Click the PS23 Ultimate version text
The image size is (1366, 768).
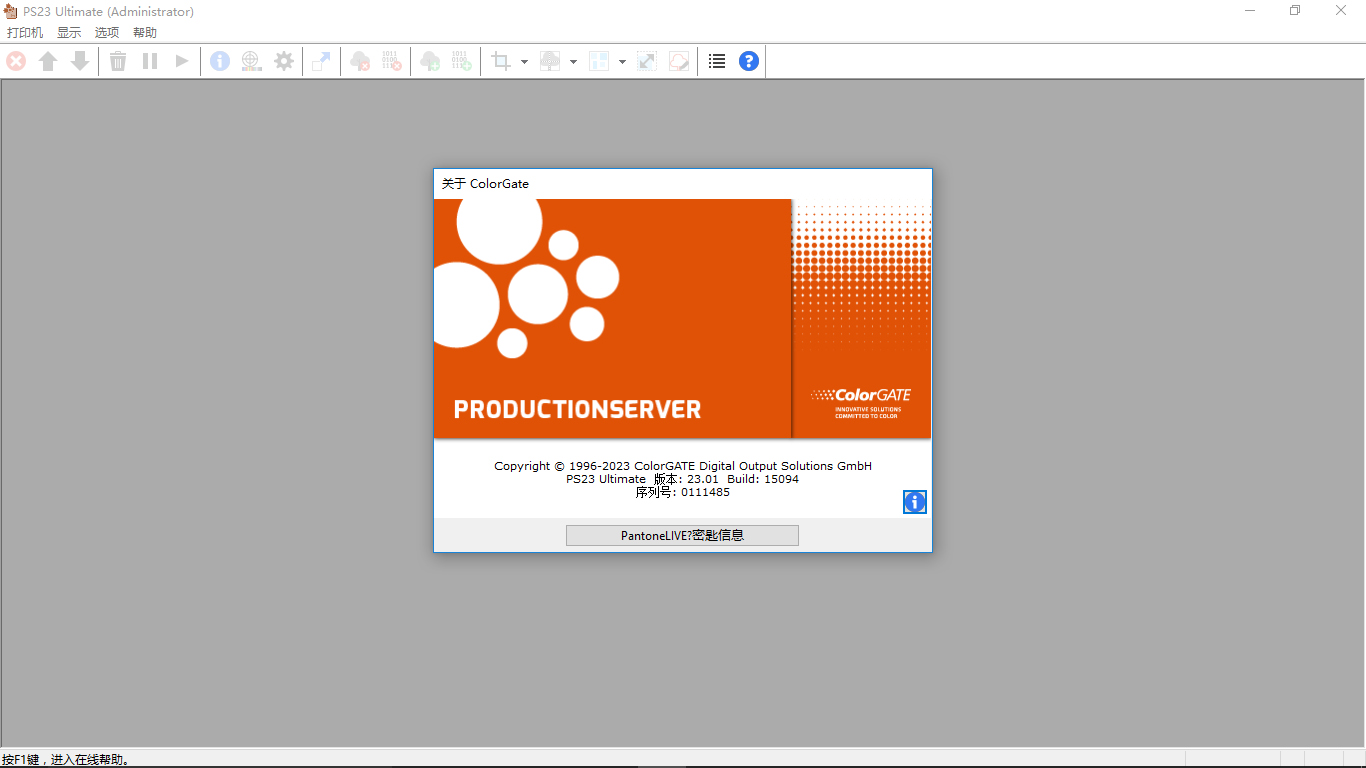[682, 479]
